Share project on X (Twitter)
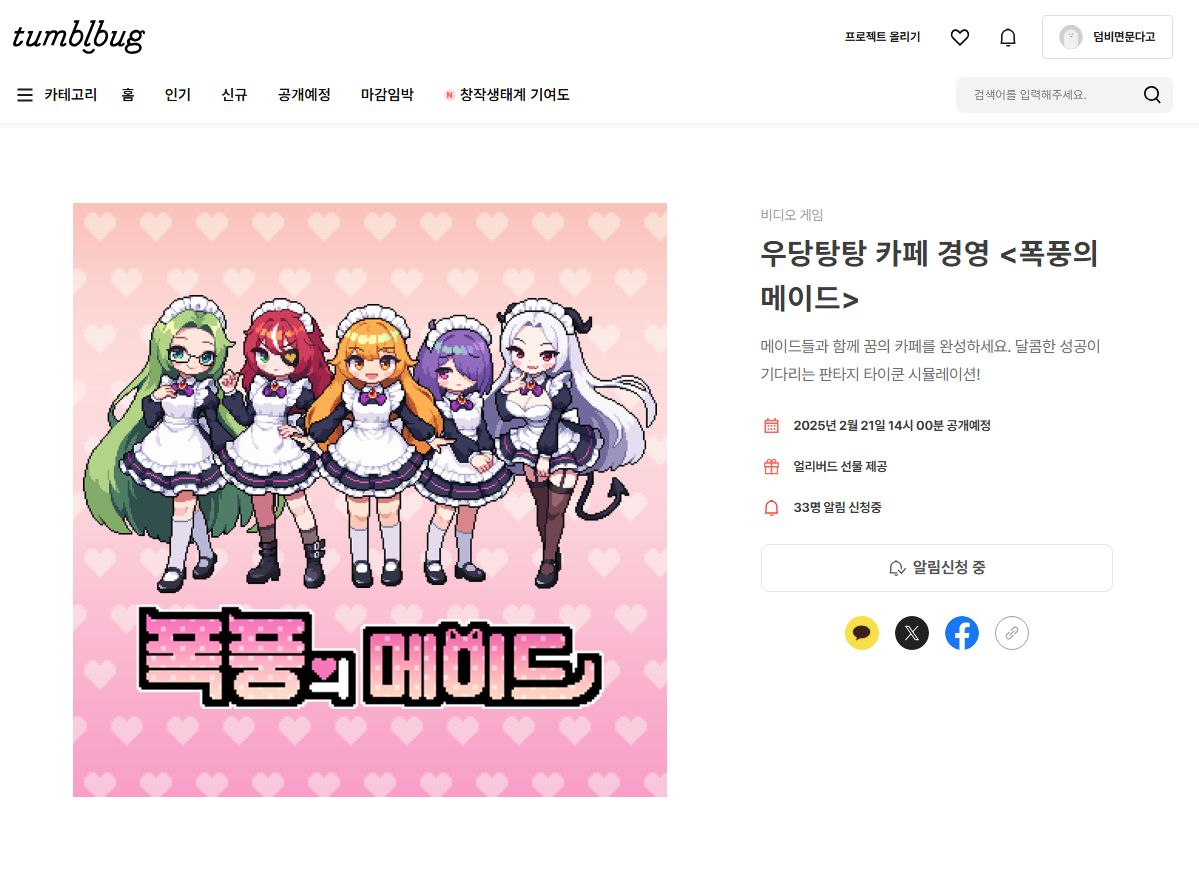 click(x=911, y=633)
